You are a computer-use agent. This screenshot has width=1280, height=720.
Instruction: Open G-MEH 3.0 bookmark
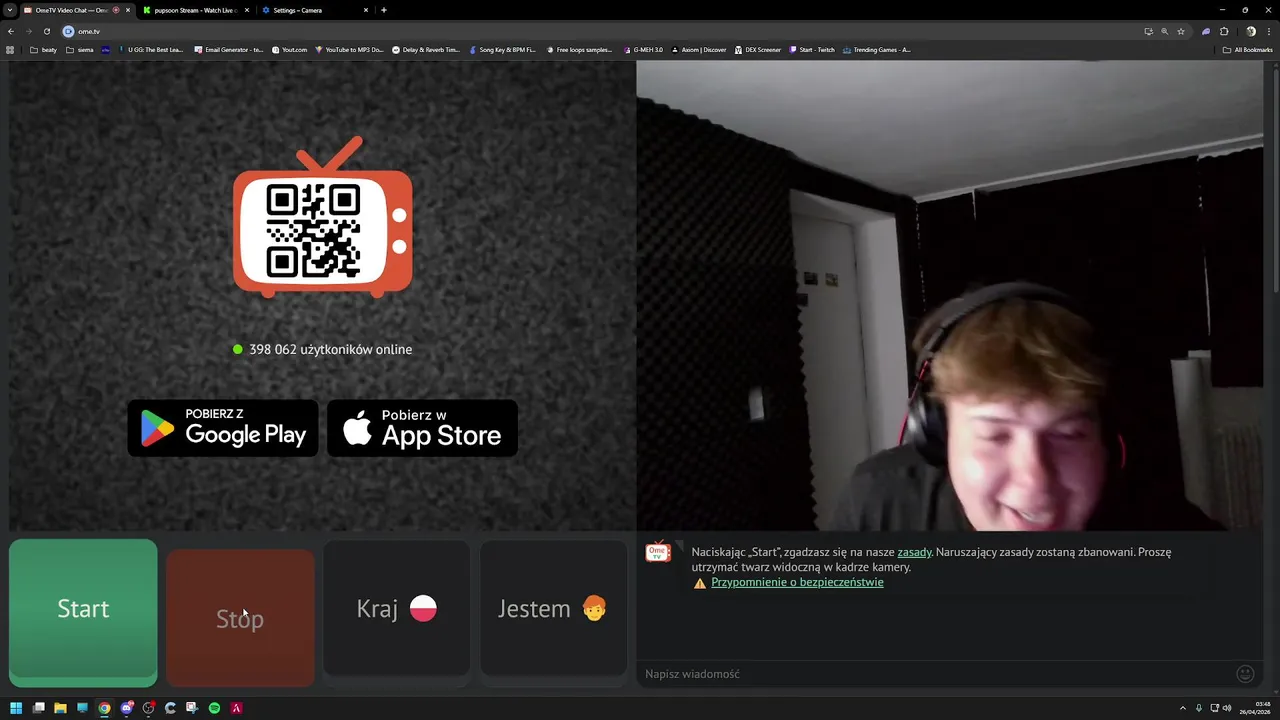[643, 50]
